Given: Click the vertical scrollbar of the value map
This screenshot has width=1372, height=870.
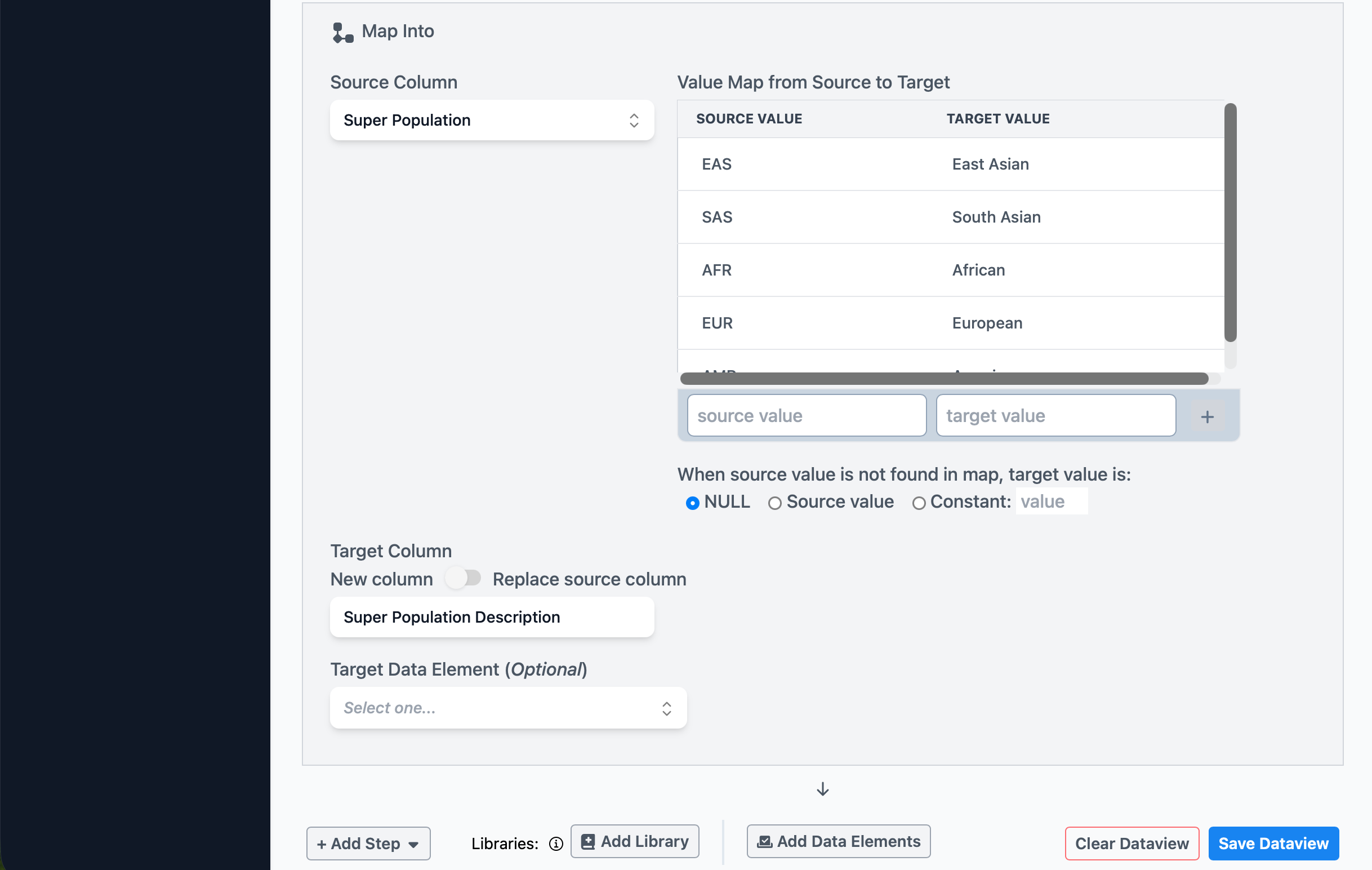Looking at the screenshot, I should pyautogui.click(x=1230, y=223).
